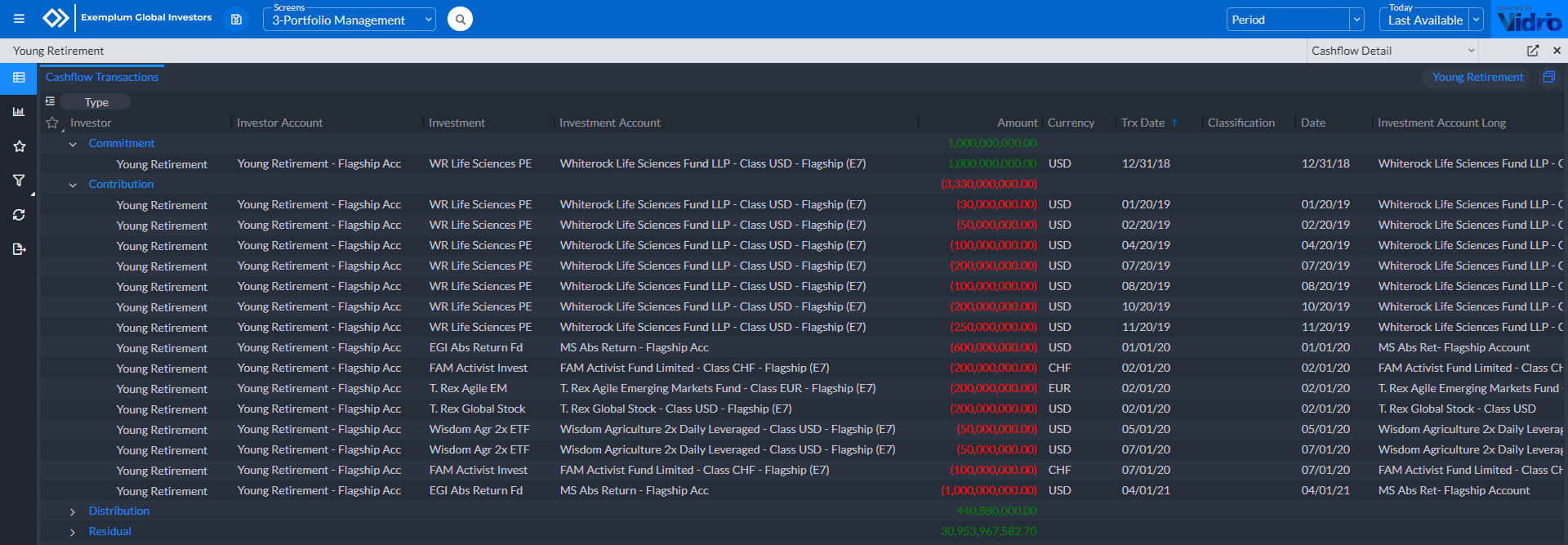
Task: Sort by Investment column header
Action: [457, 123]
